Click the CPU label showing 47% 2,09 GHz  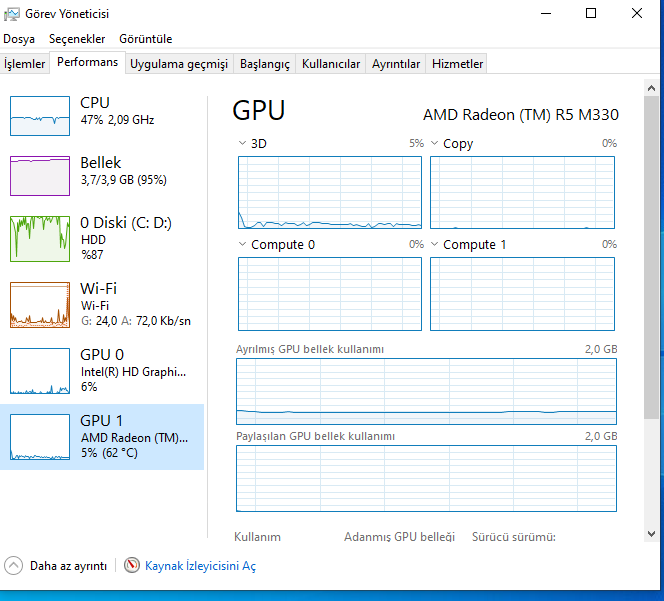coord(117,111)
